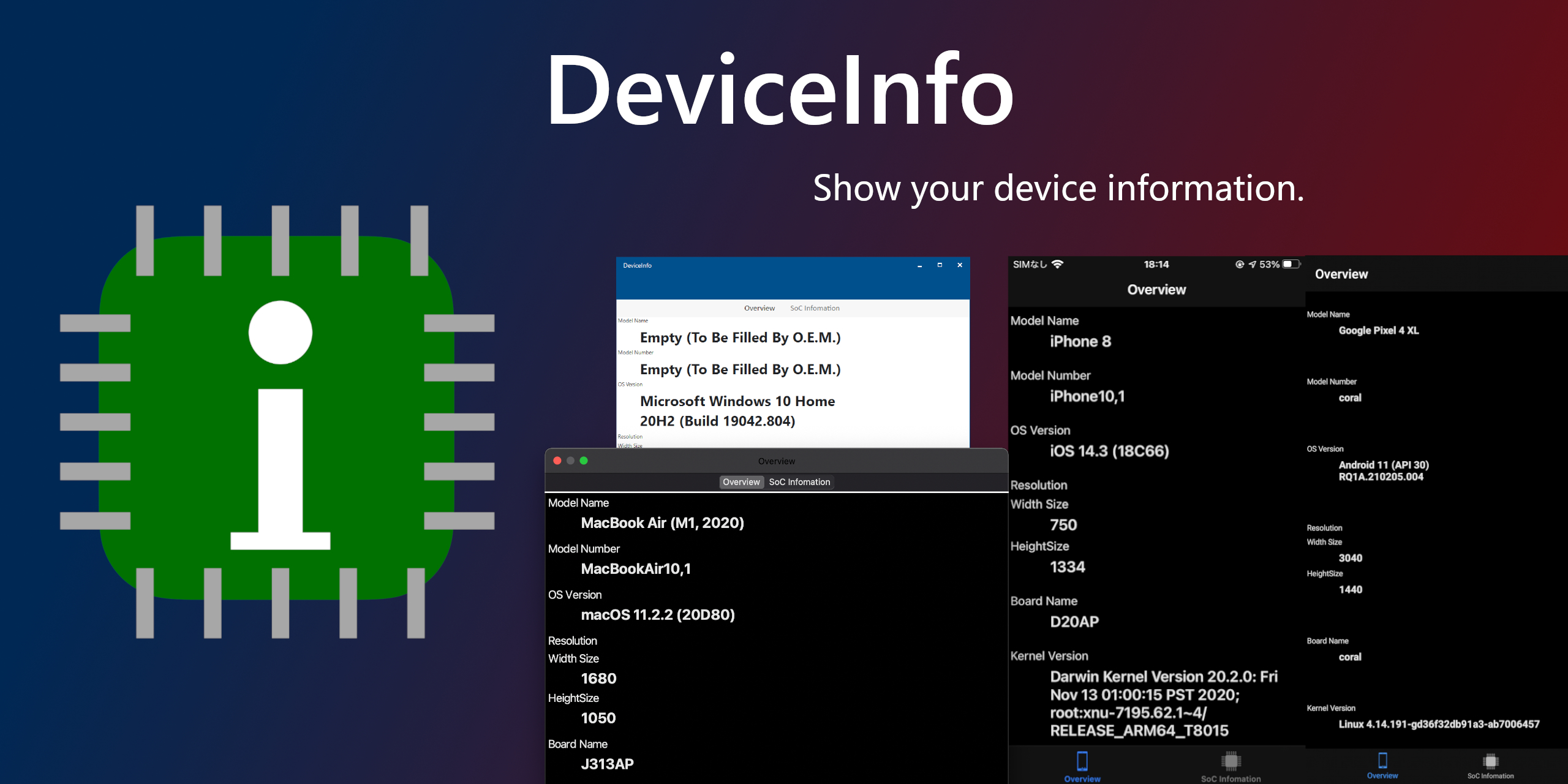Select Overview segment in macOS window
The width and height of the screenshot is (1568, 784).
(x=741, y=482)
